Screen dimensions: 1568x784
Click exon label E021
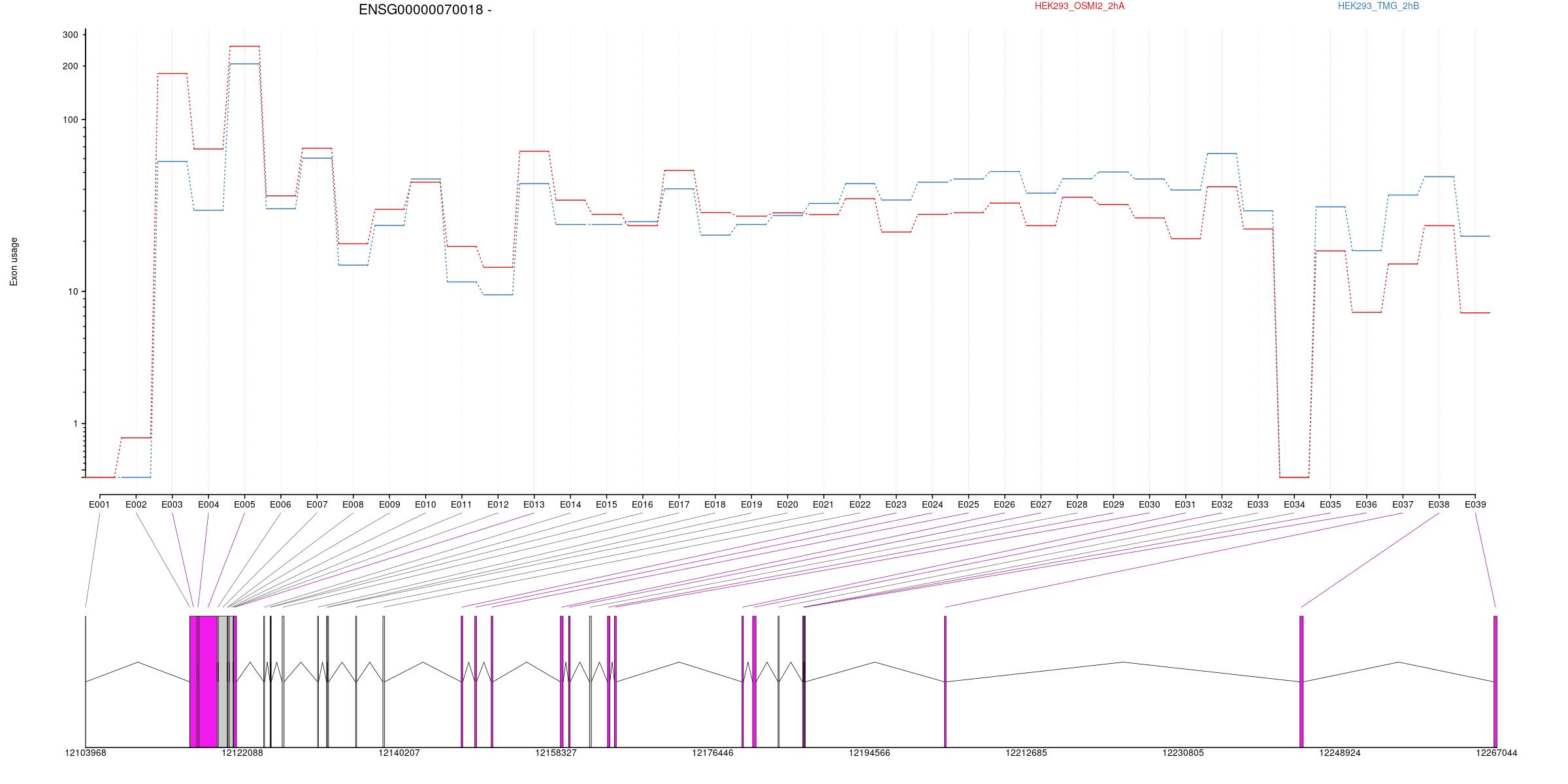pyautogui.click(x=823, y=504)
